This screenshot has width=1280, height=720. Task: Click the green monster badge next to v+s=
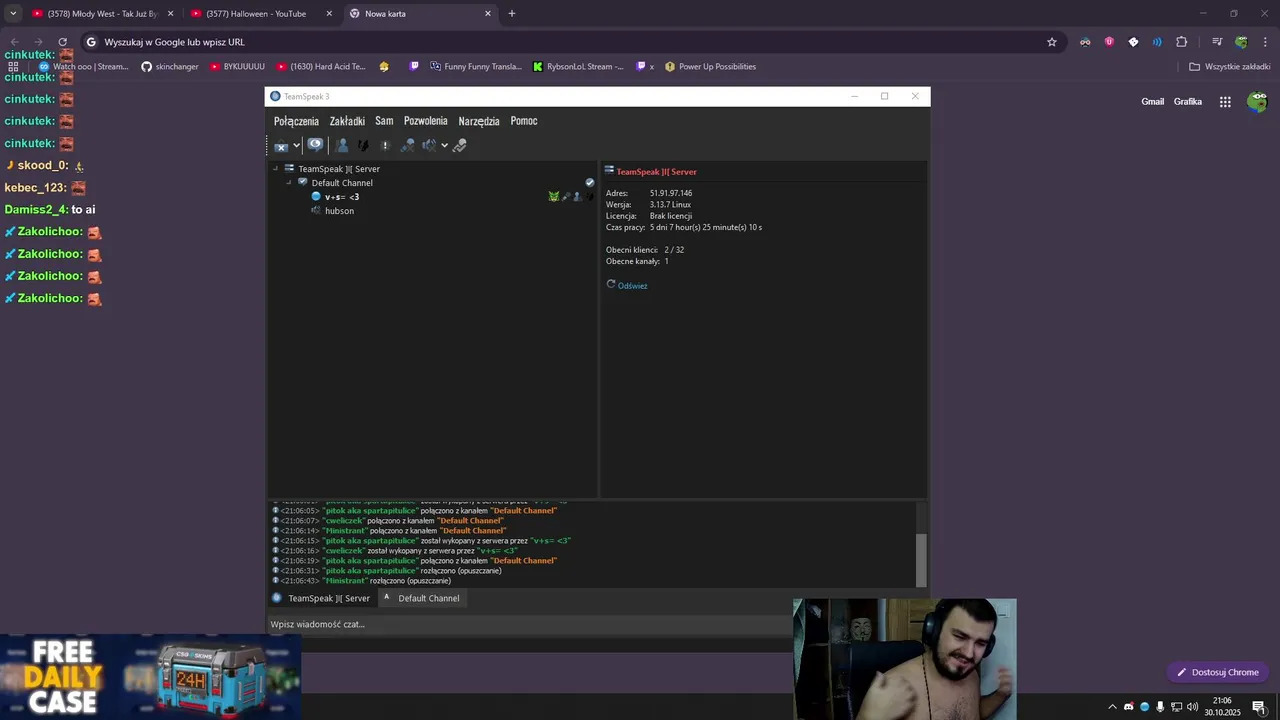click(x=553, y=197)
